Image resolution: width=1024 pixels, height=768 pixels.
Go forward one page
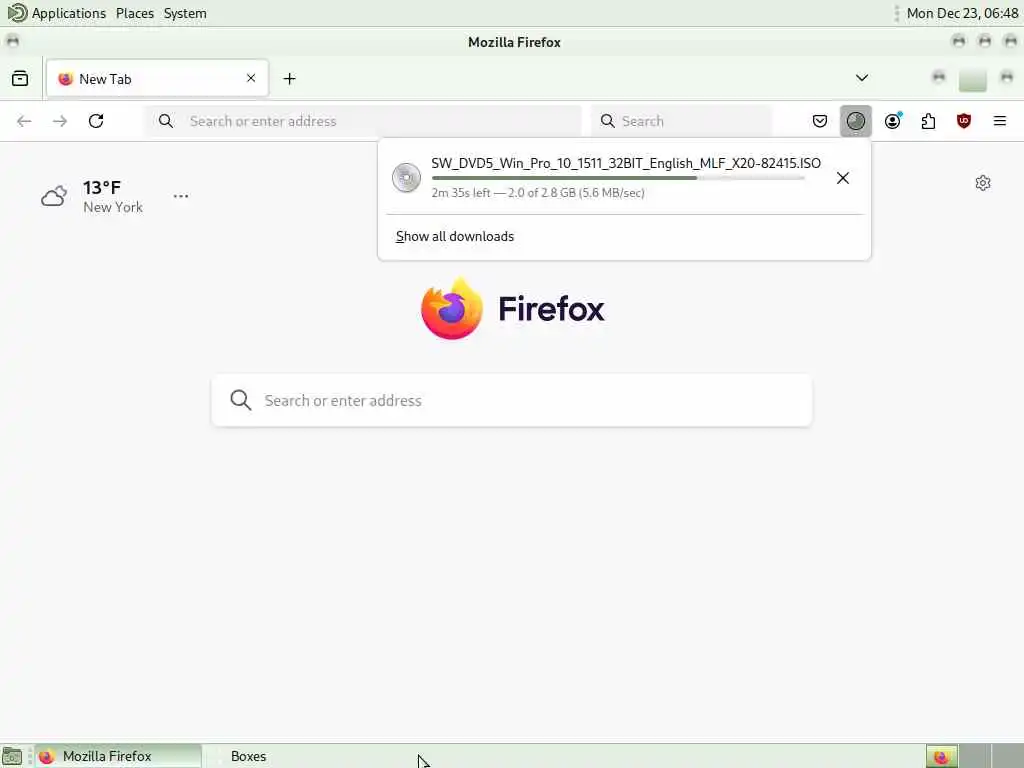point(60,121)
